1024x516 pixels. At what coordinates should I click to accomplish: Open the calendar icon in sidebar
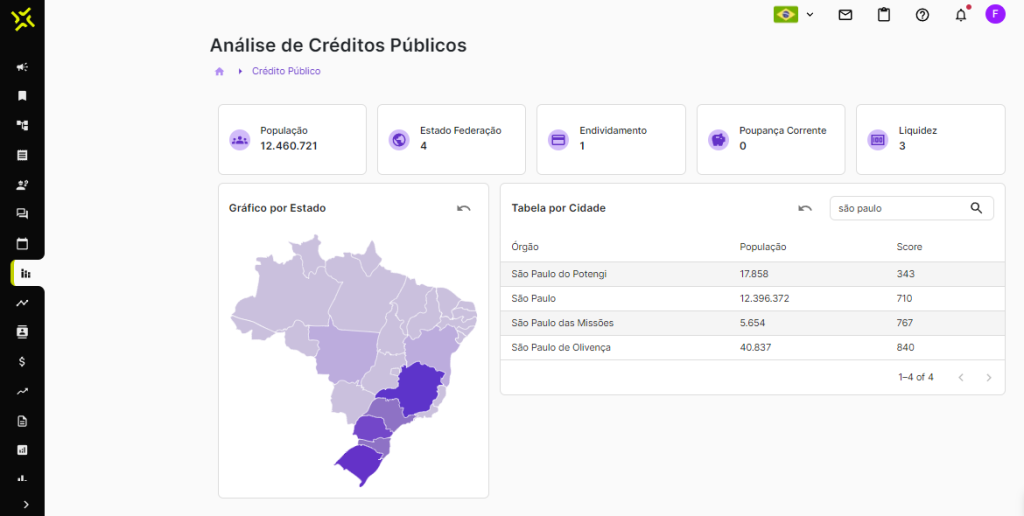22,243
